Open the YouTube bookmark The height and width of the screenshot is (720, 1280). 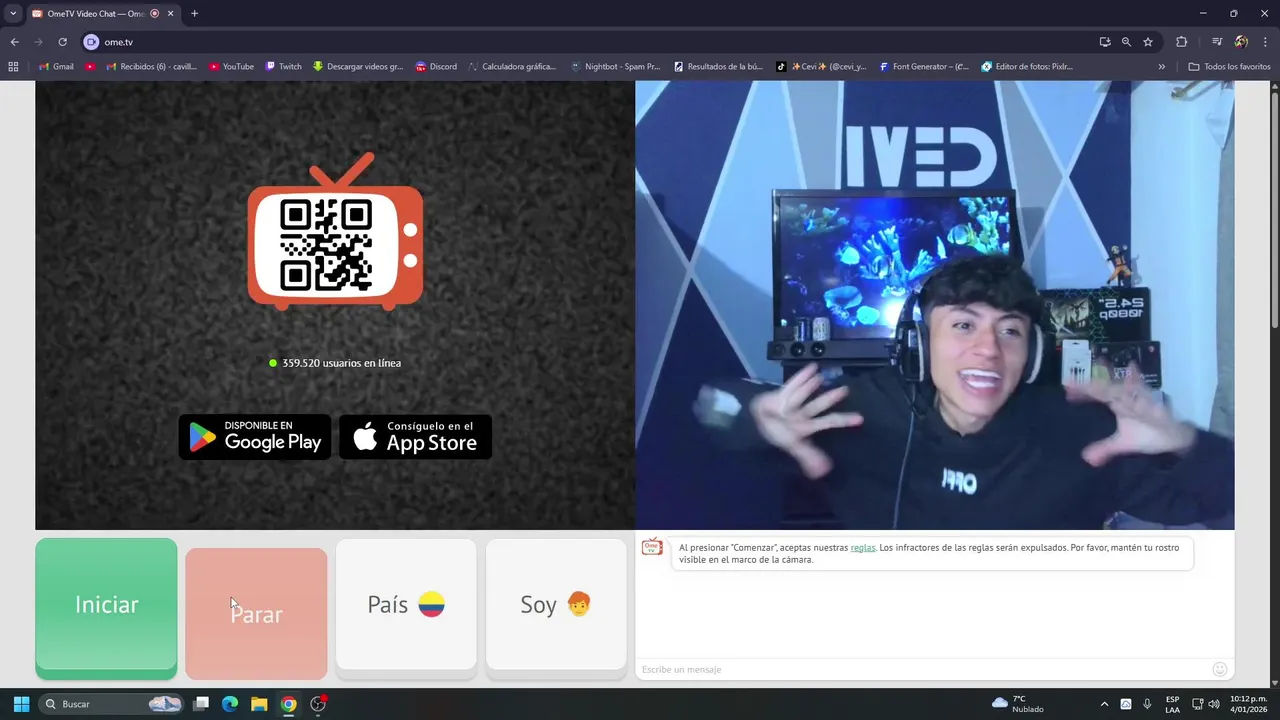point(231,67)
